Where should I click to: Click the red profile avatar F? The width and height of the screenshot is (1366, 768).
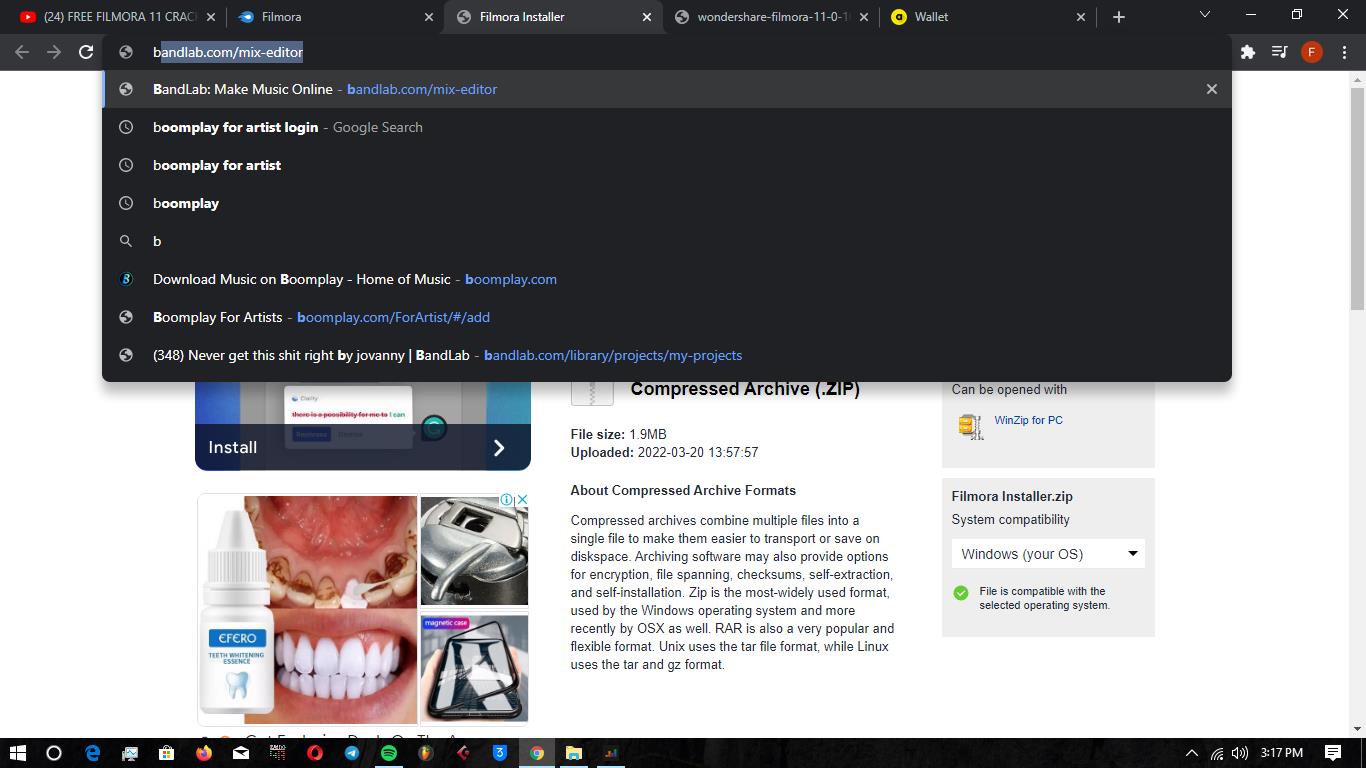pyautogui.click(x=1311, y=52)
